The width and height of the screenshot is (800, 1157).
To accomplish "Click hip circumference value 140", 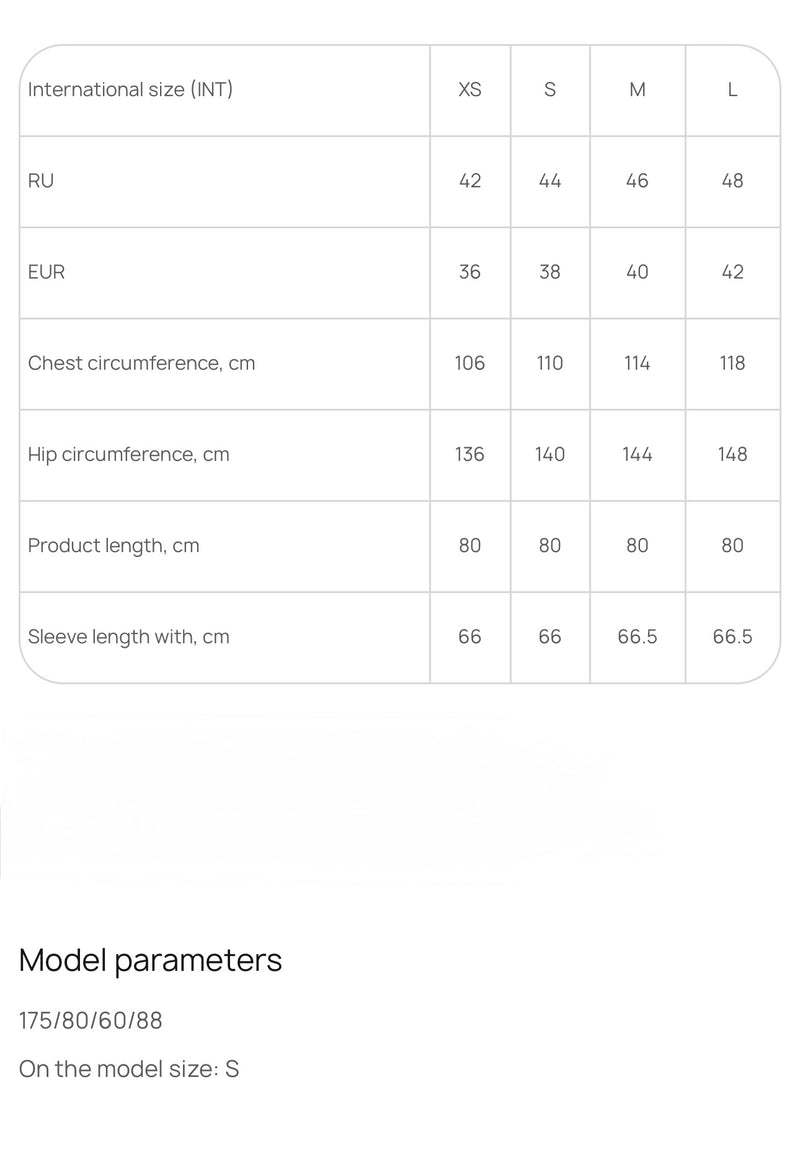I will (550, 454).
